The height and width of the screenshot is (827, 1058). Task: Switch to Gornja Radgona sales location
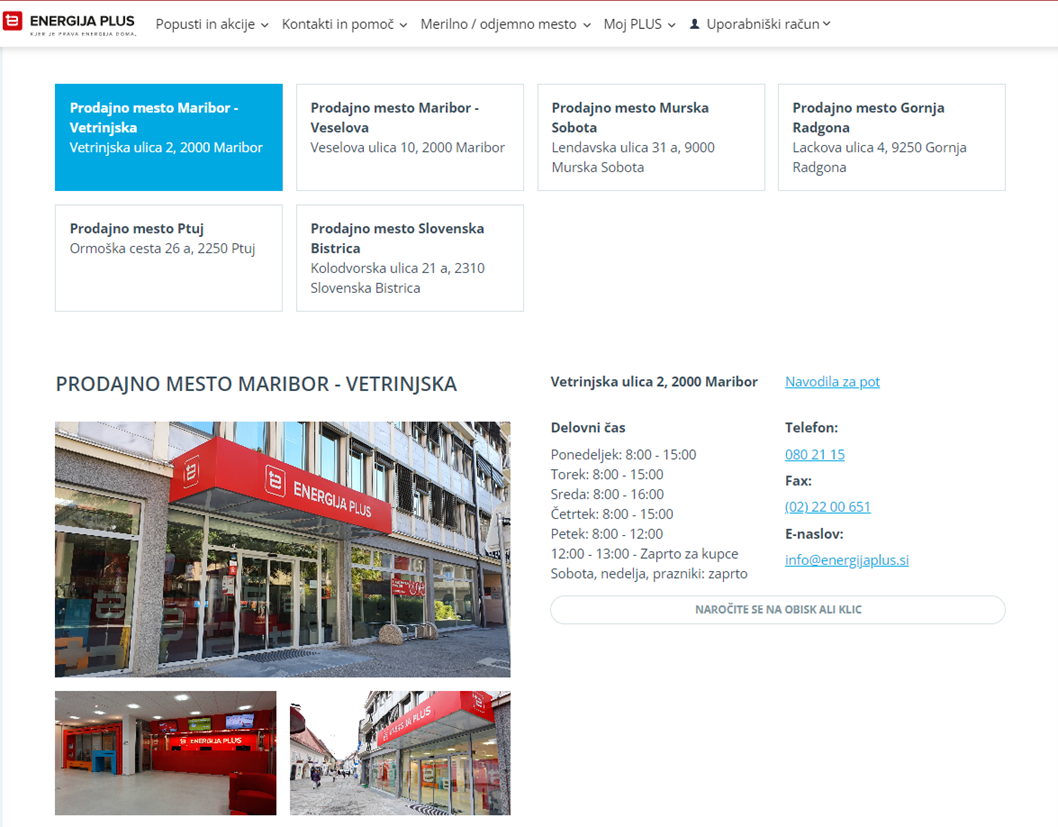[891, 137]
